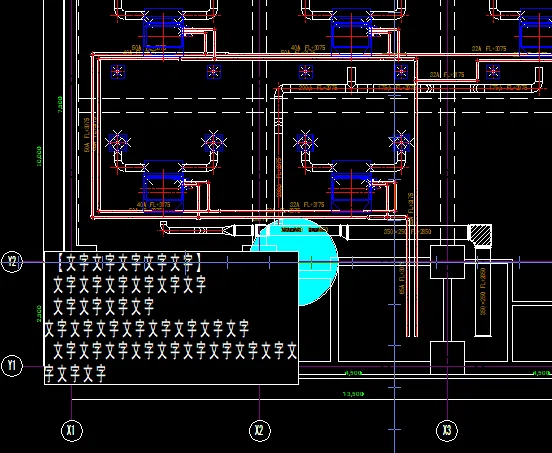Pick the diagonally hatched square
Image resolution: width=552 pixels, height=453 pixels.
481,235
